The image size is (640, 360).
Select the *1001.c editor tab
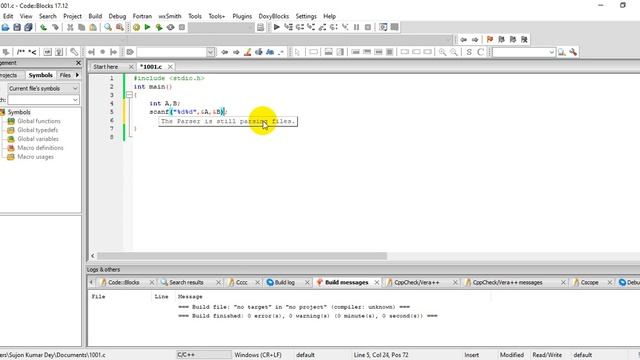coord(151,67)
